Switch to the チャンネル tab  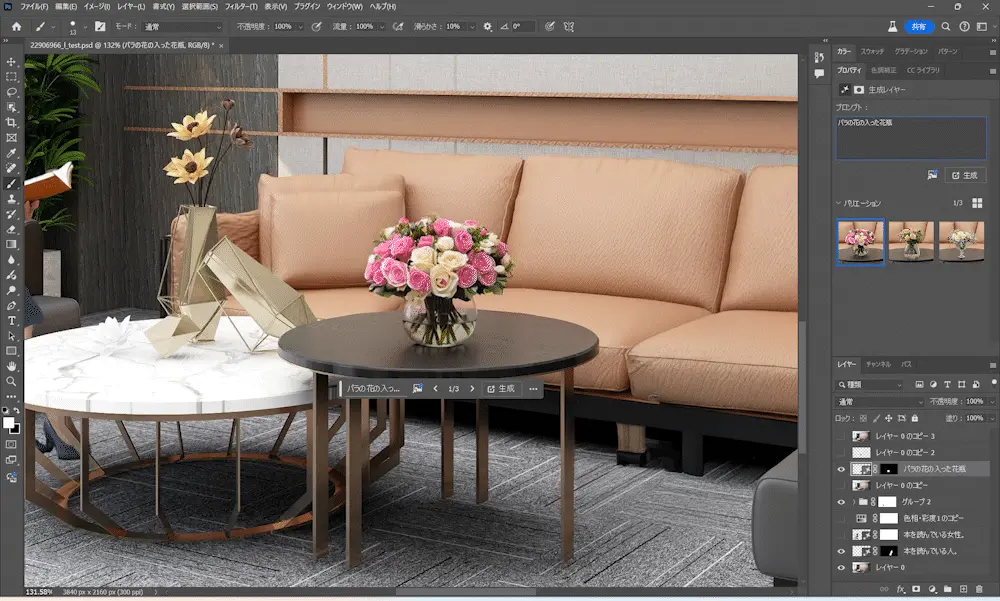878,364
